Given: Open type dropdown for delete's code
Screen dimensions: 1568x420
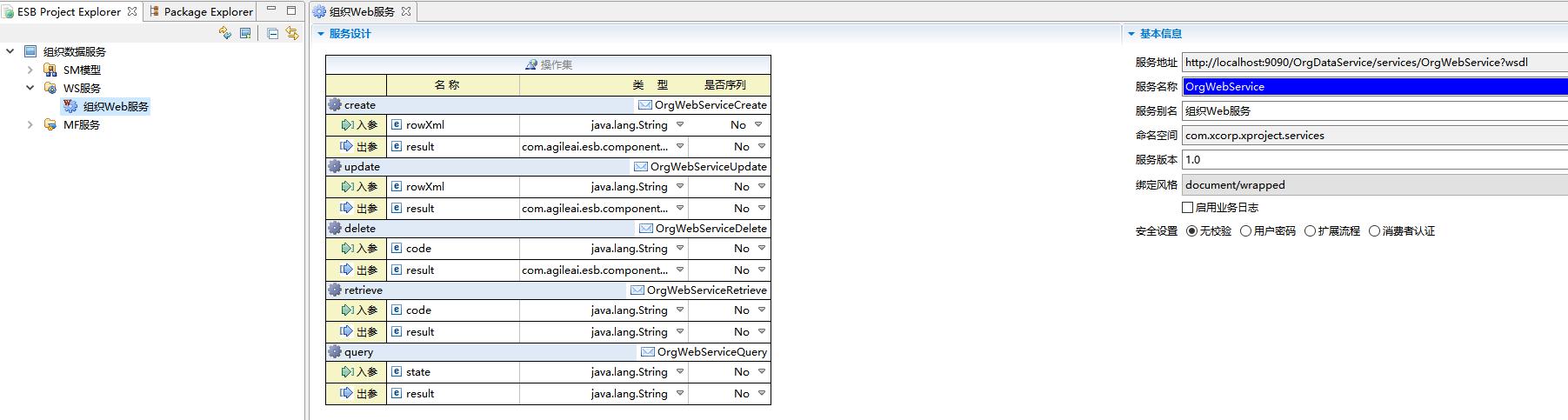Looking at the screenshot, I should [680, 249].
